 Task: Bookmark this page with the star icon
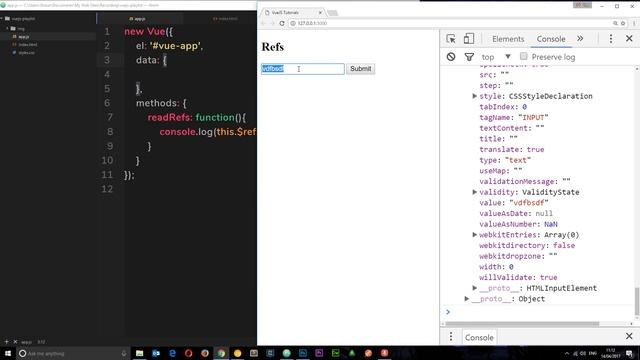623,23
